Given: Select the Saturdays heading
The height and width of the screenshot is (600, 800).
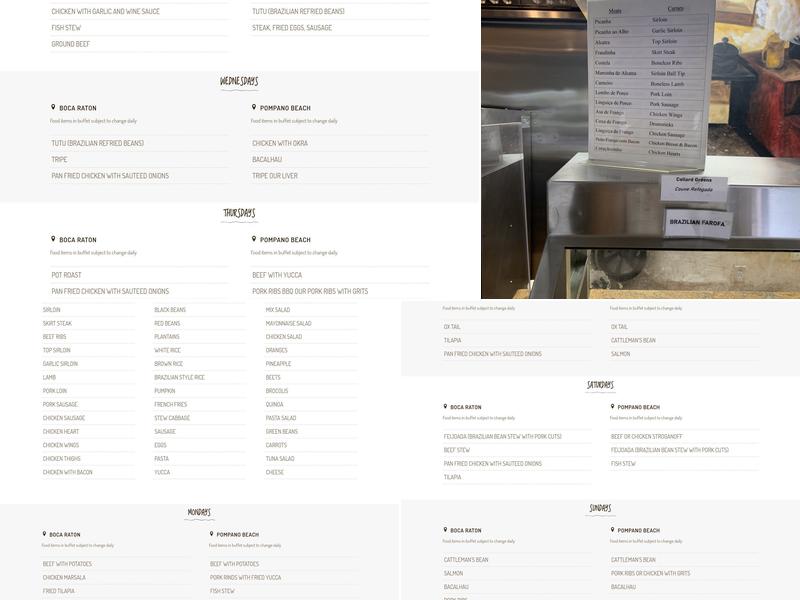Looking at the screenshot, I should coord(600,385).
